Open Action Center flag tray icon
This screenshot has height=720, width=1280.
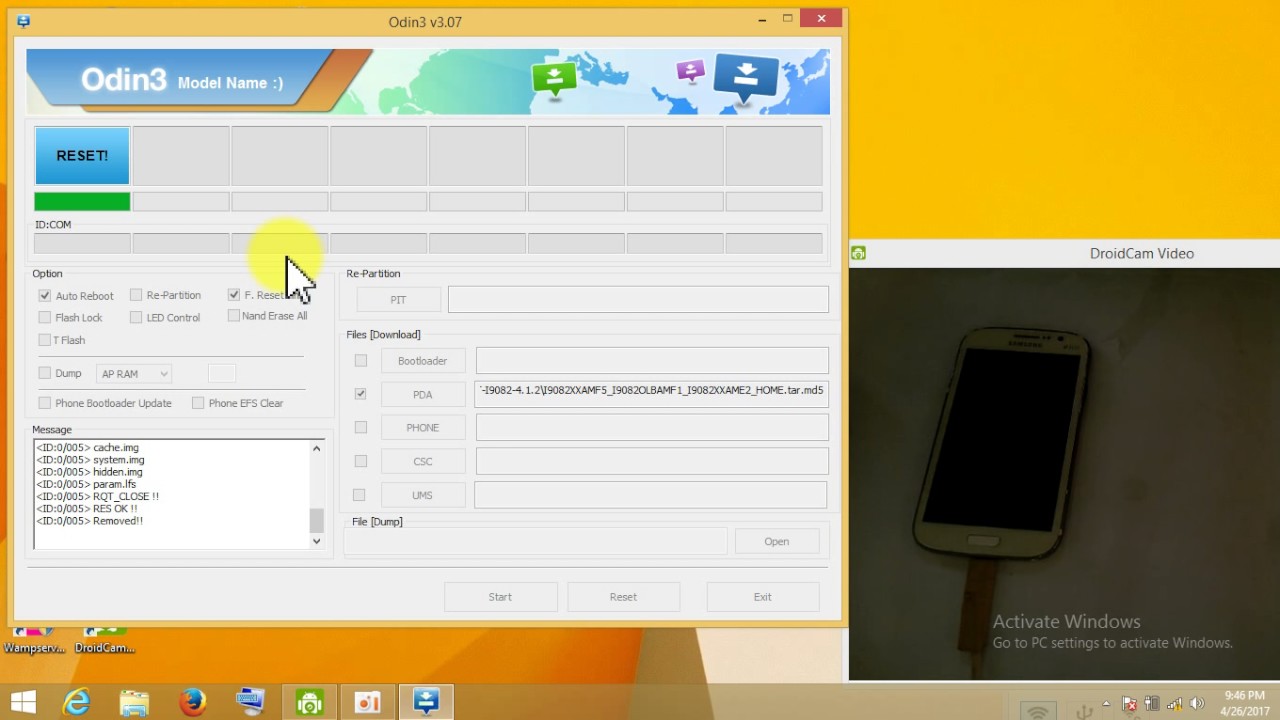point(1129,704)
